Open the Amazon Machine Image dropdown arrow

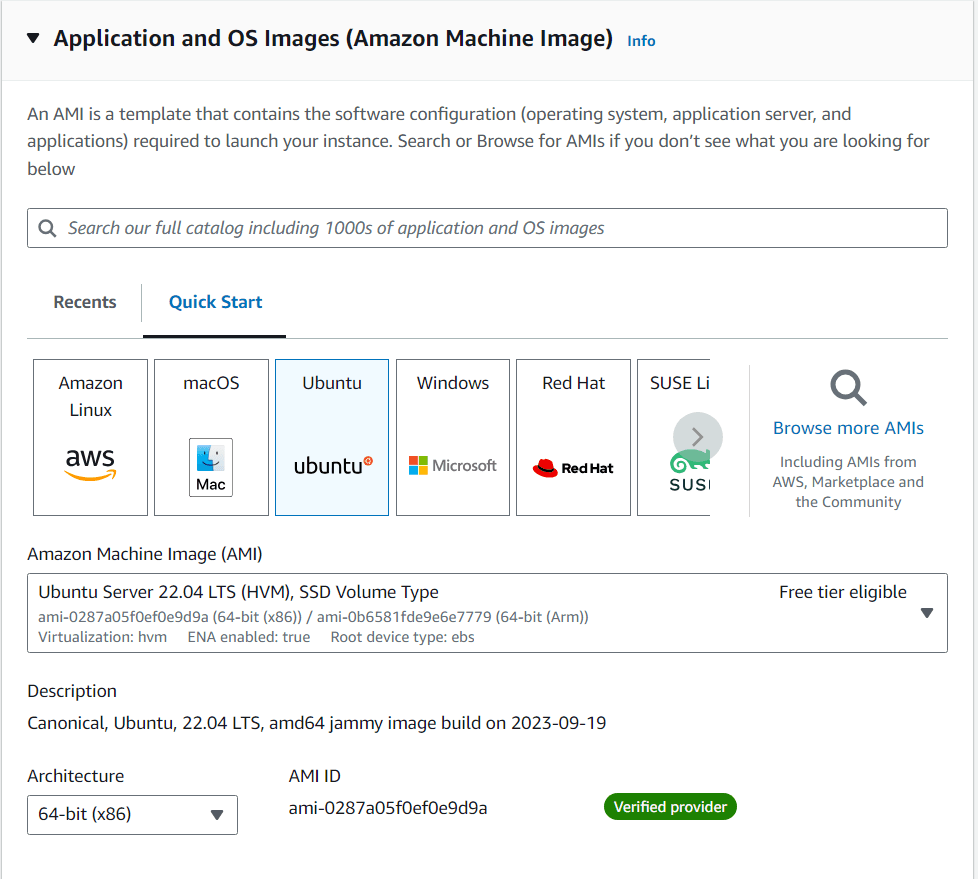(926, 613)
